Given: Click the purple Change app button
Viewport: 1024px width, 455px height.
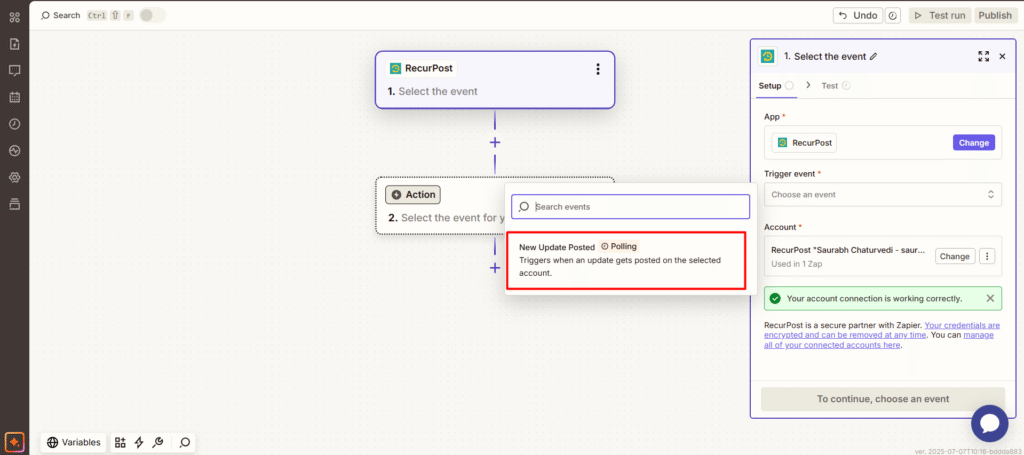Looking at the screenshot, I should coord(973,142).
